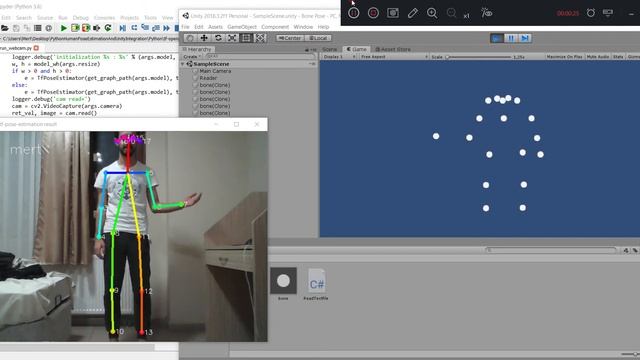Toggle Unity Pause button
The height and width of the screenshot is (360, 640).
click(x=511, y=38)
